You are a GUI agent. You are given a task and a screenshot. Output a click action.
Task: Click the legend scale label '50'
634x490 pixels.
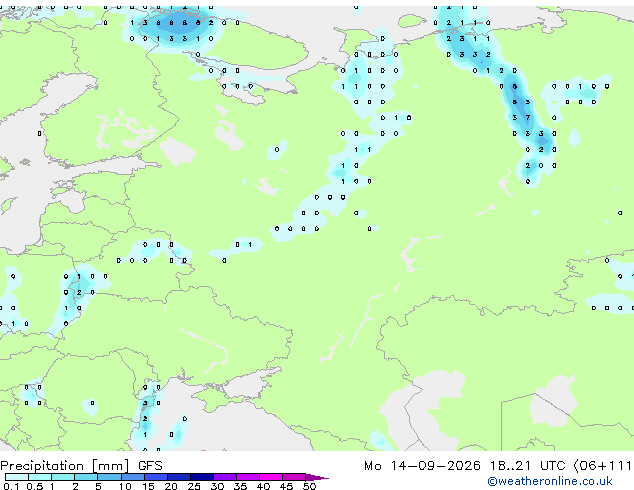tap(309, 486)
